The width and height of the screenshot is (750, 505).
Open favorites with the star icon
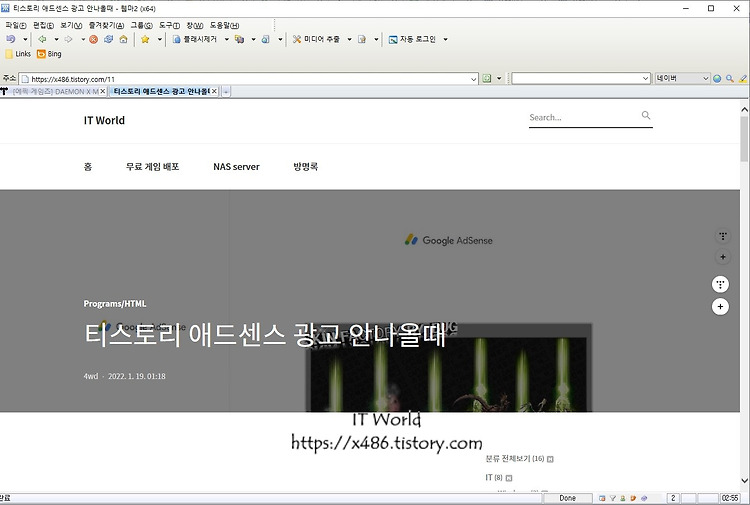point(145,39)
